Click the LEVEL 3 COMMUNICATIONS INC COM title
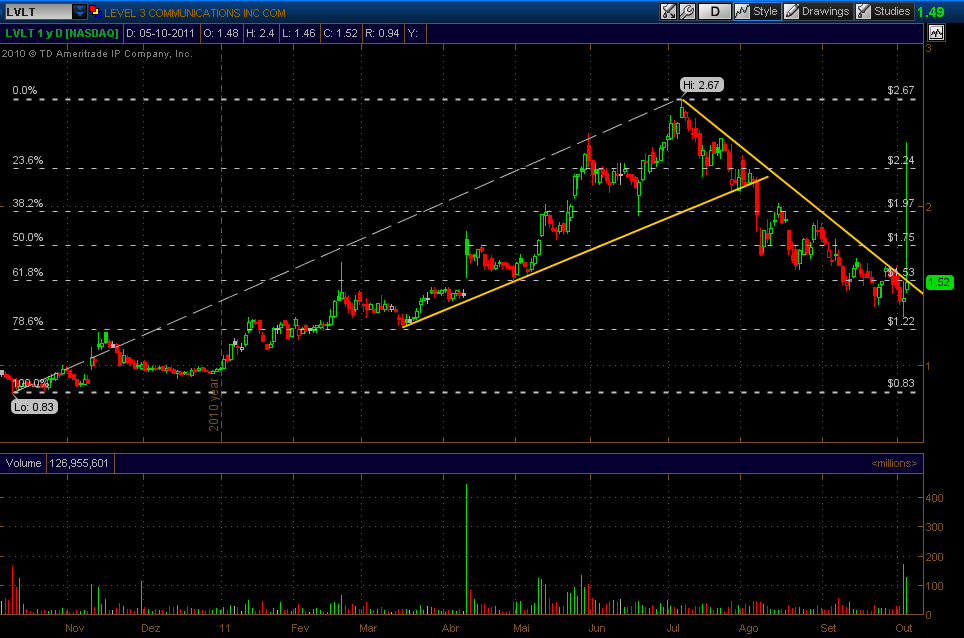The height and width of the screenshot is (638, 964). tap(195, 13)
